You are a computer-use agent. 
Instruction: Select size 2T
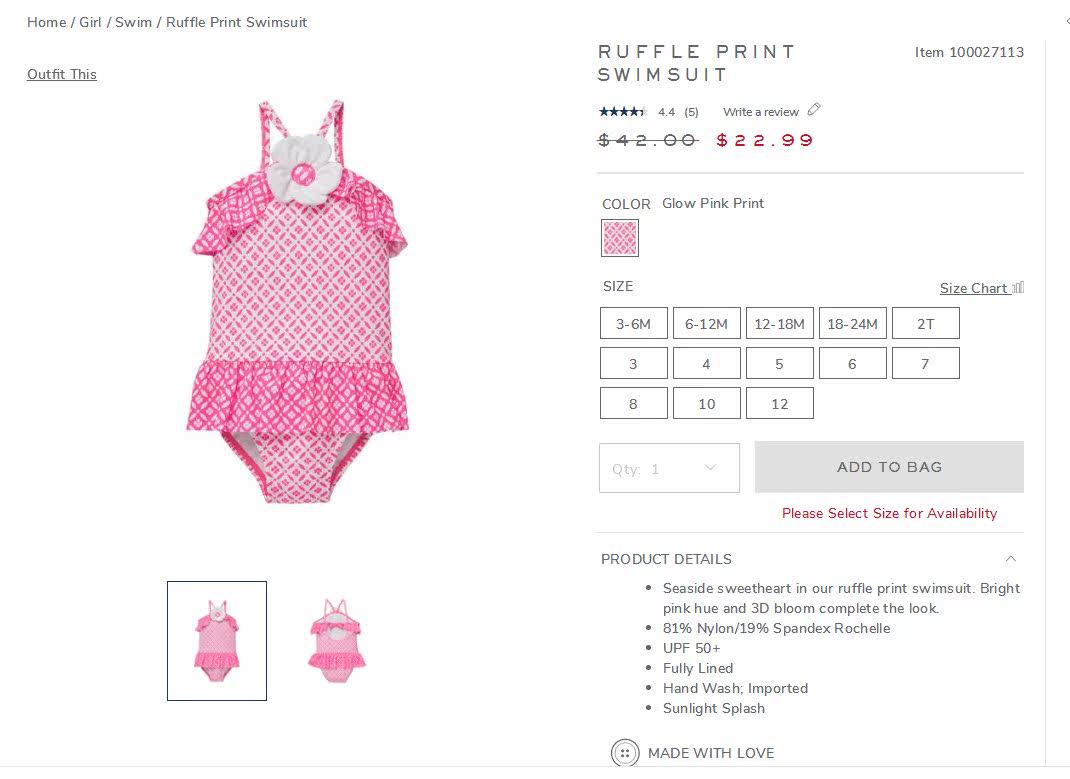tap(925, 324)
